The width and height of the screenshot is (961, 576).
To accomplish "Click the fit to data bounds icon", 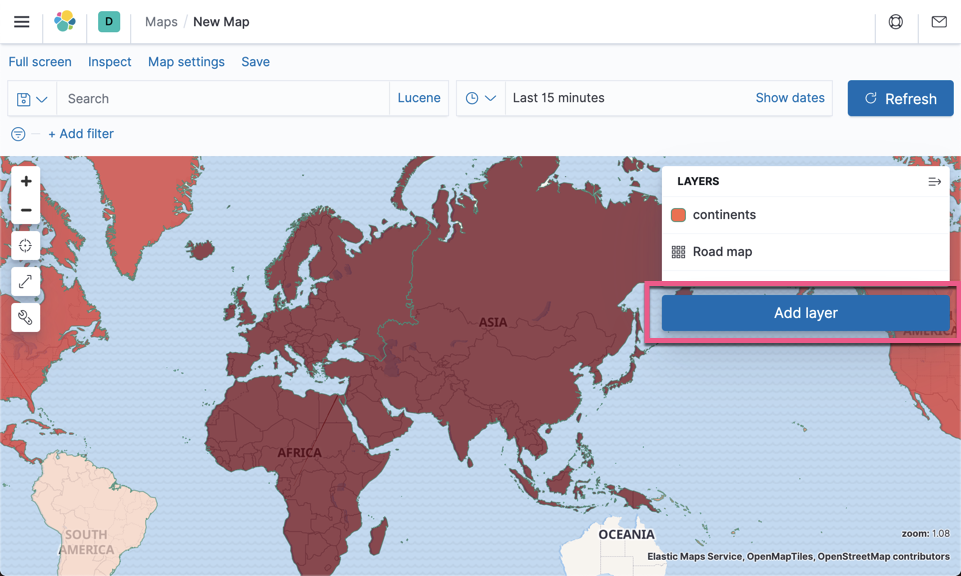I will pyautogui.click(x=26, y=246).
